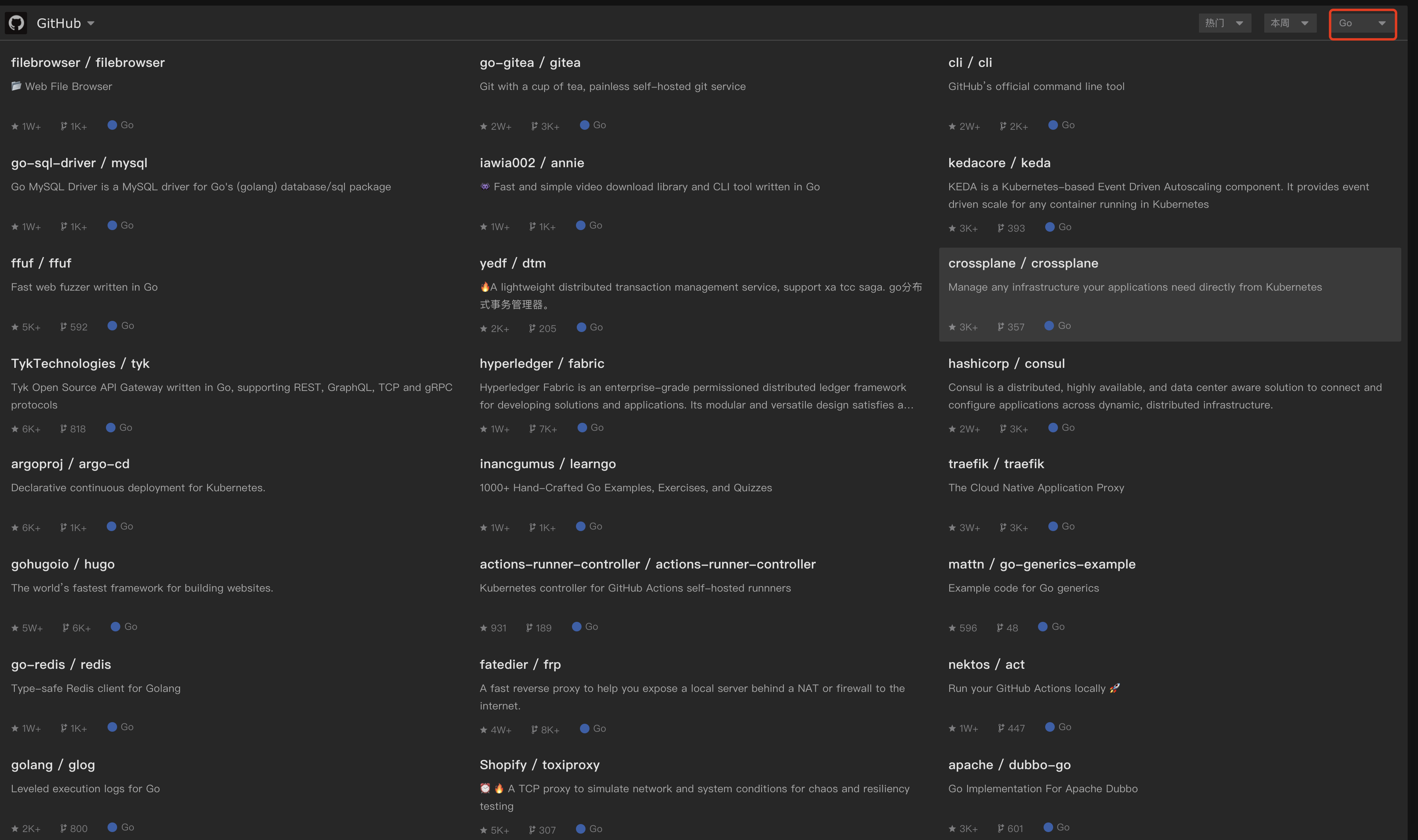
Task: Click the fork icon under nektos act
Action: (x=1001, y=728)
